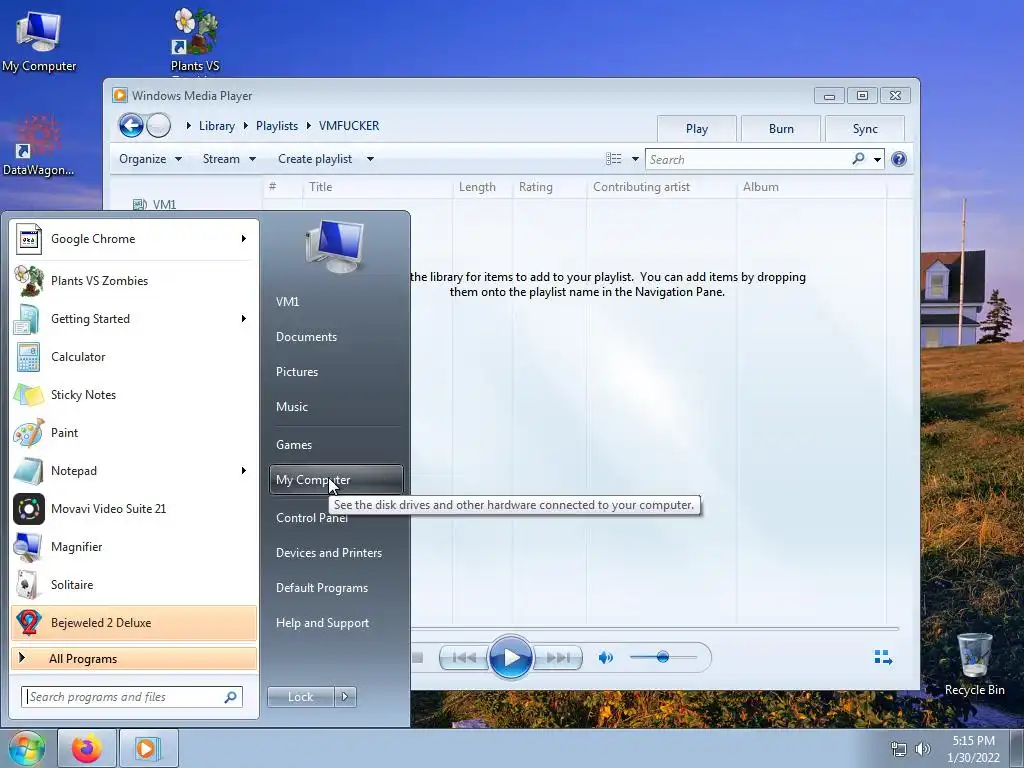Screen dimensions: 1024x768
Task: Sort by Contributing artist column header
Action: click(x=661, y=187)
